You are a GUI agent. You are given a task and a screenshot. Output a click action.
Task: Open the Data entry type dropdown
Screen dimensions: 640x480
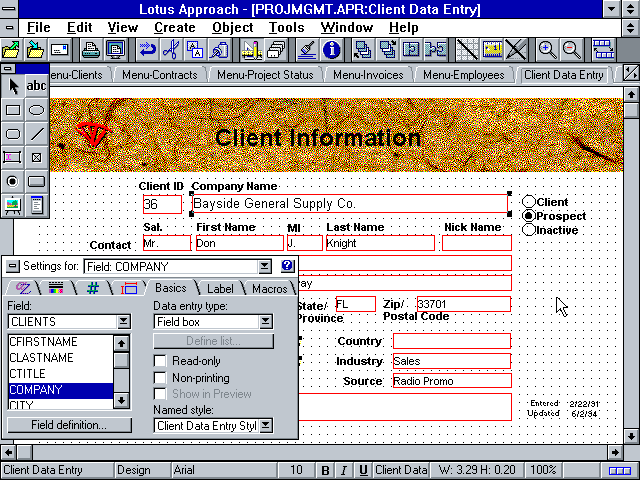266,322
